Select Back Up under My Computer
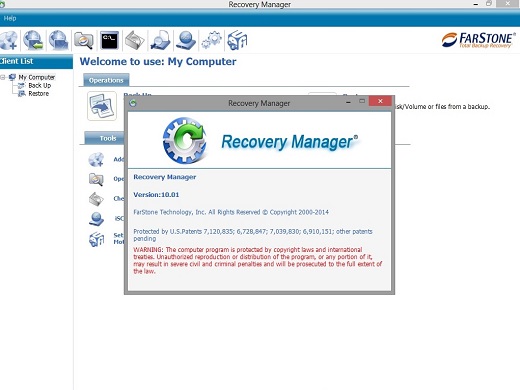 pyautogui.click(x=40, y=86)
